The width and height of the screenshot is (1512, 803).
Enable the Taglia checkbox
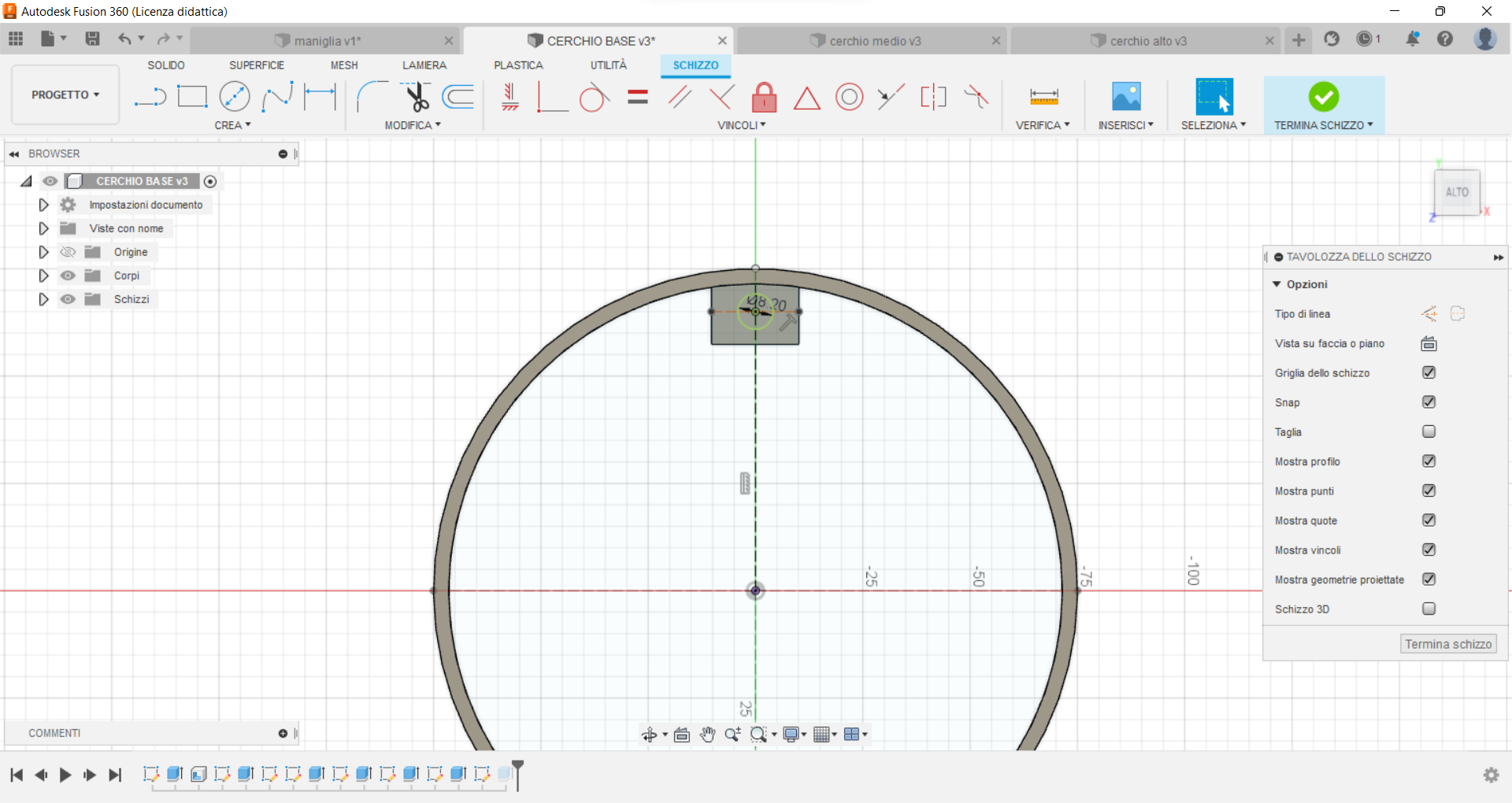coord(1429,431)
